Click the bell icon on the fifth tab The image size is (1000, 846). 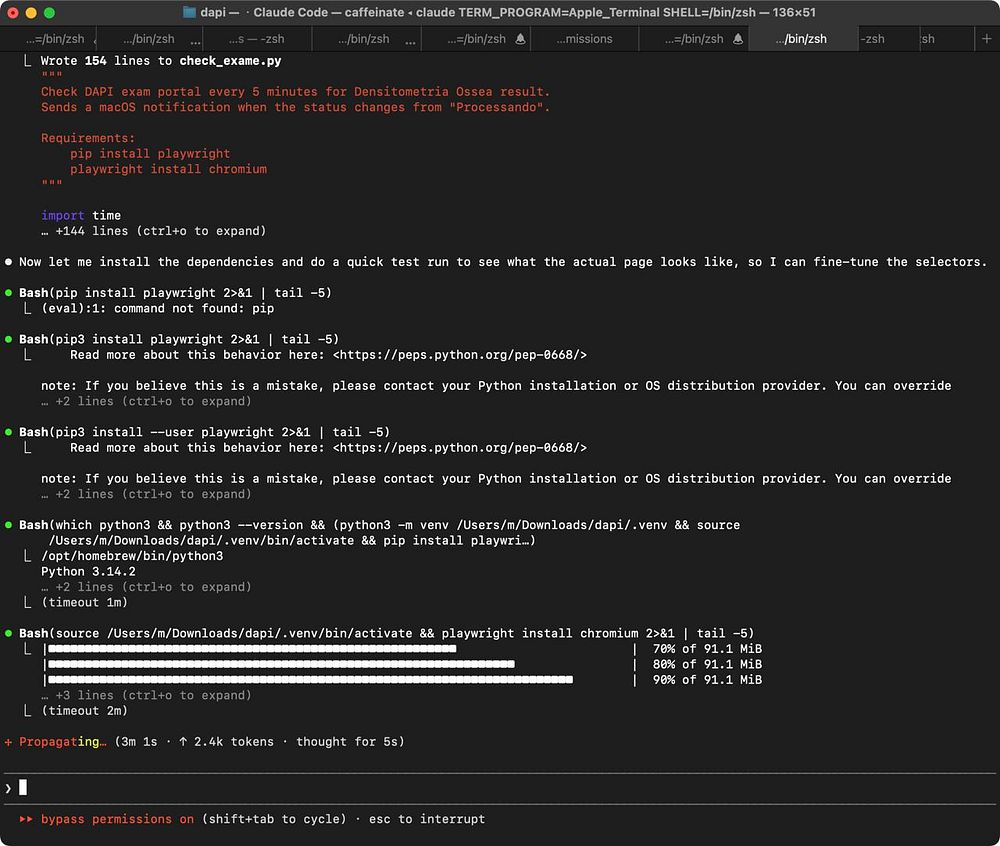pos(520,39)
